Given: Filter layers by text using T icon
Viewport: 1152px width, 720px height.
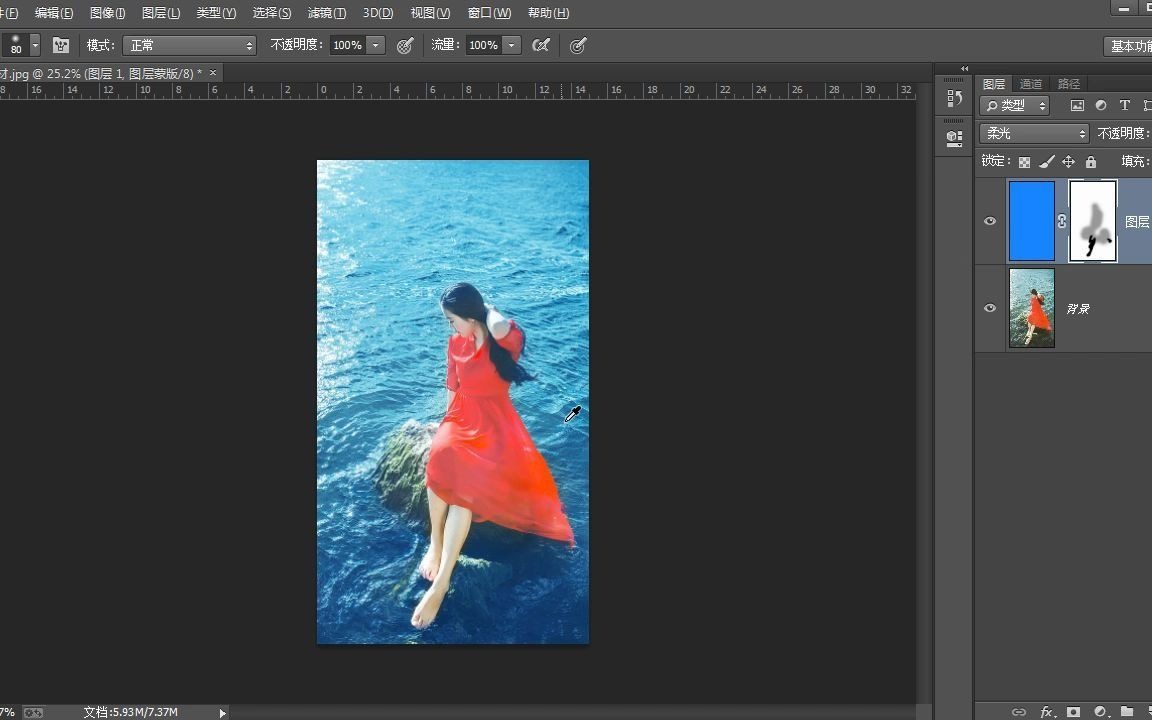Looking at the screenshot, I should click(x=1125, y=104).
